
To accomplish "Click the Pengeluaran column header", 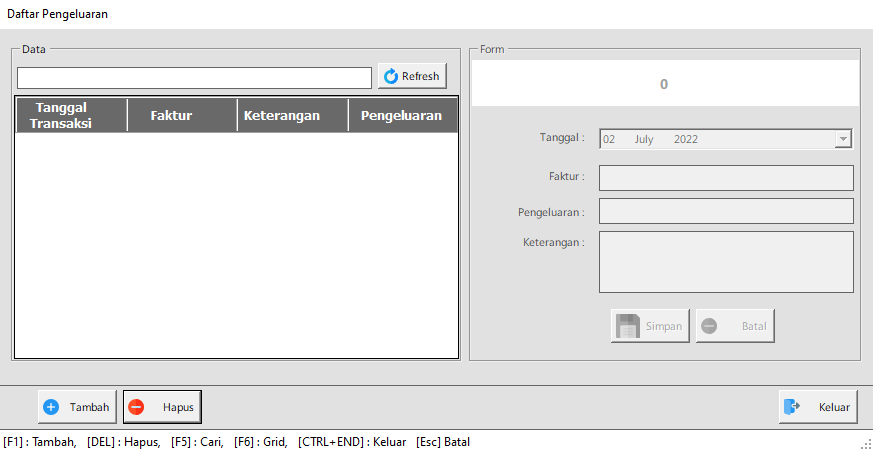I will 403,115.
